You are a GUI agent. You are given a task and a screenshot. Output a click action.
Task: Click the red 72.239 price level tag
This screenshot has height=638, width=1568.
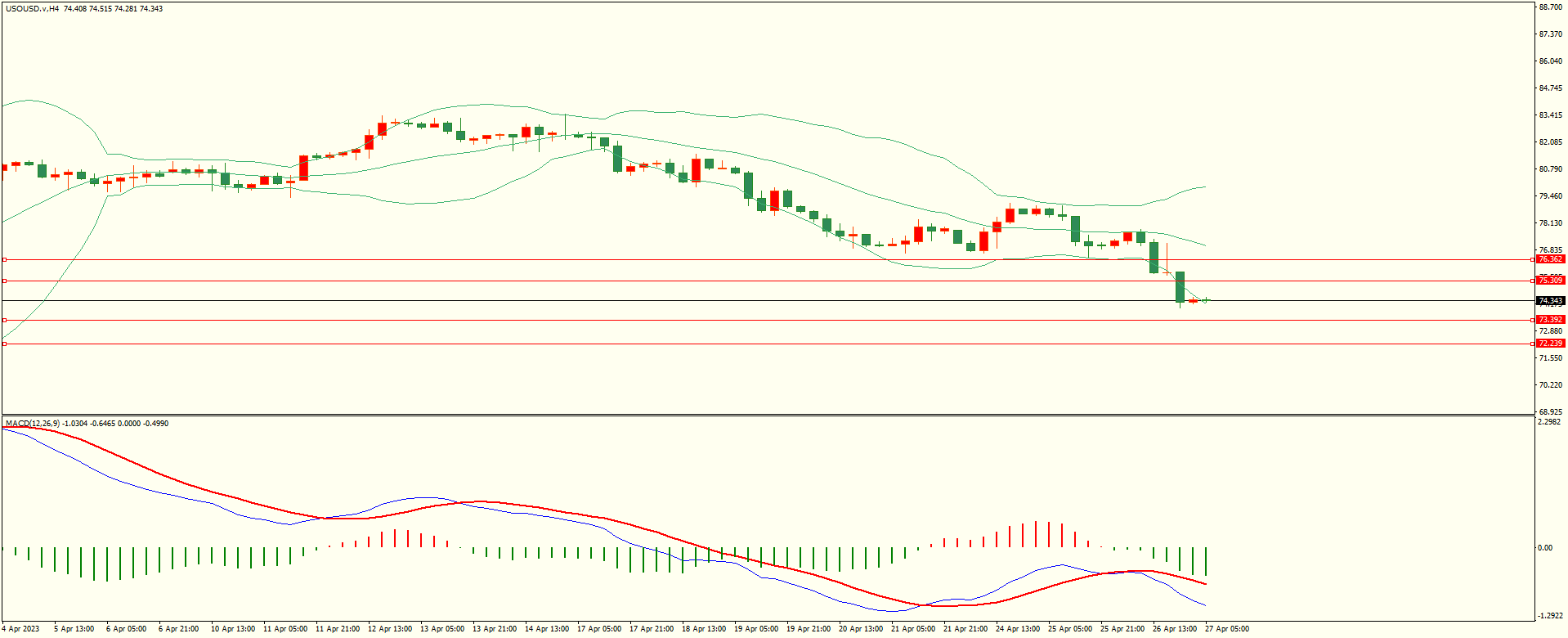[x=1550, y=344]
